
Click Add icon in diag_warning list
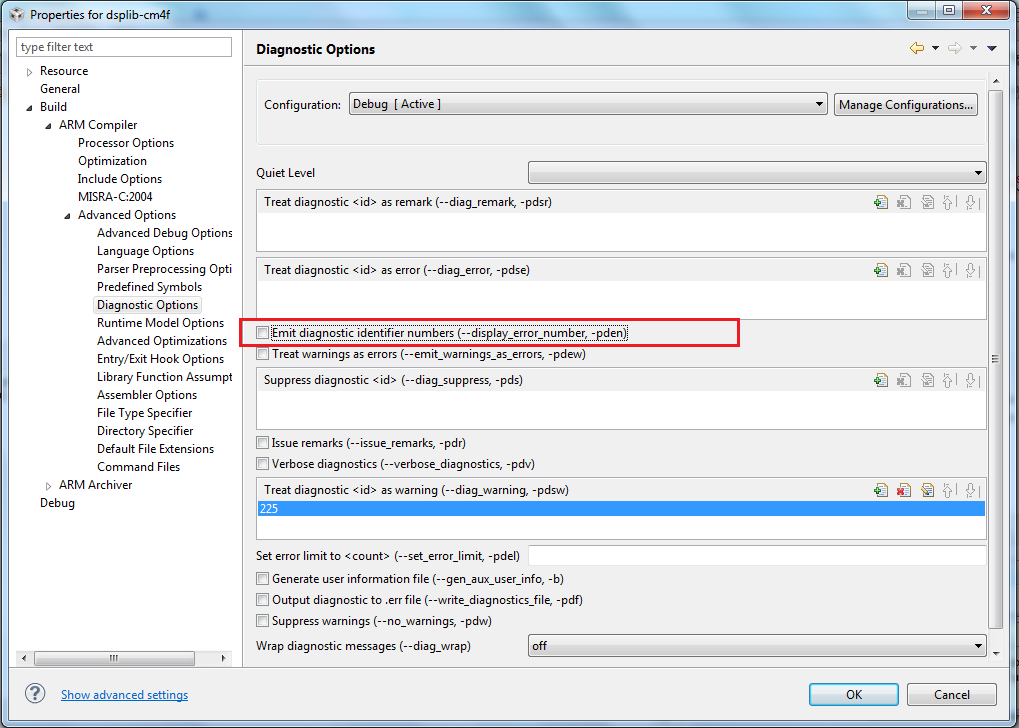tap(881, 490)
